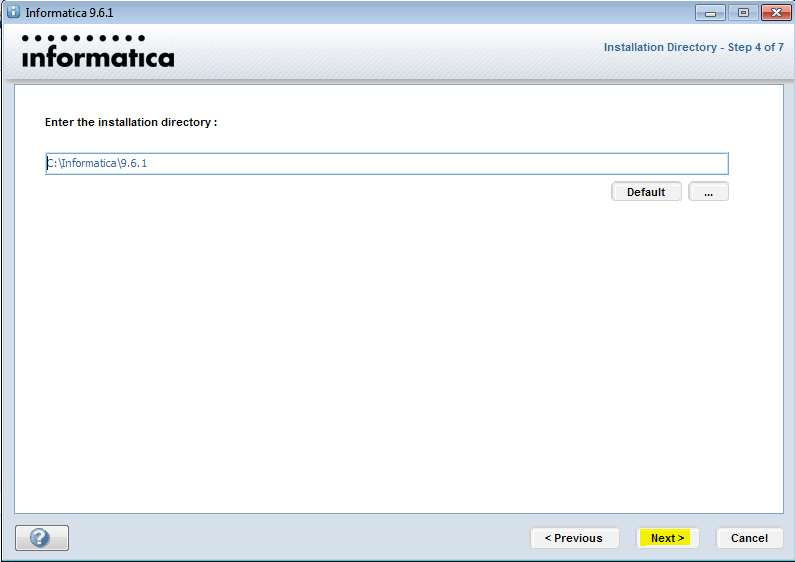This screenshot has width=795, height=562.
Task: Go back with the < Previous button
Action: coord(574,538)
